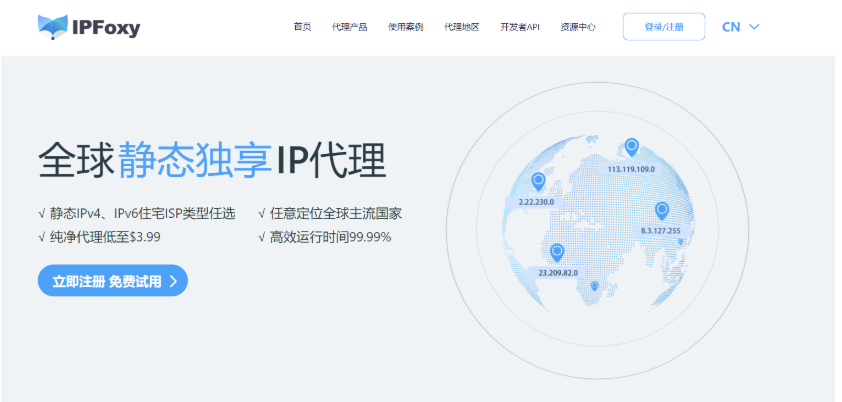Image resolution: width=842 pixels, height=402 pixels.
Task: Click text 静态IPv4、IPv6住宅ISP类型任选
Action: (x=142, y=214)
